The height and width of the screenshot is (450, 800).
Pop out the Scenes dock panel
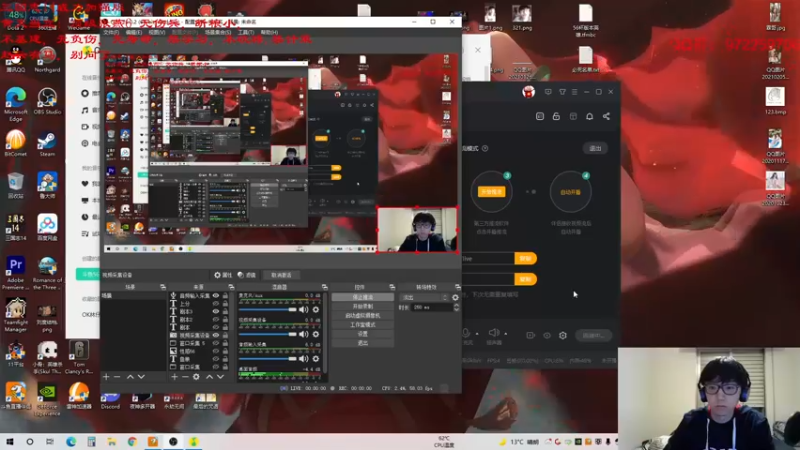coord(163,287)
